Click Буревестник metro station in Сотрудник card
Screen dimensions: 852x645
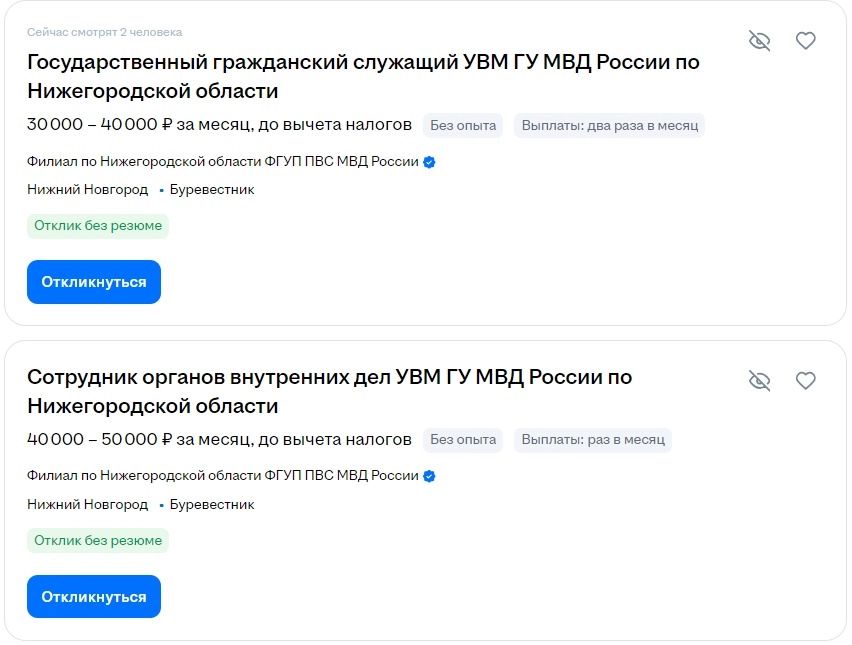pos(212,505)
